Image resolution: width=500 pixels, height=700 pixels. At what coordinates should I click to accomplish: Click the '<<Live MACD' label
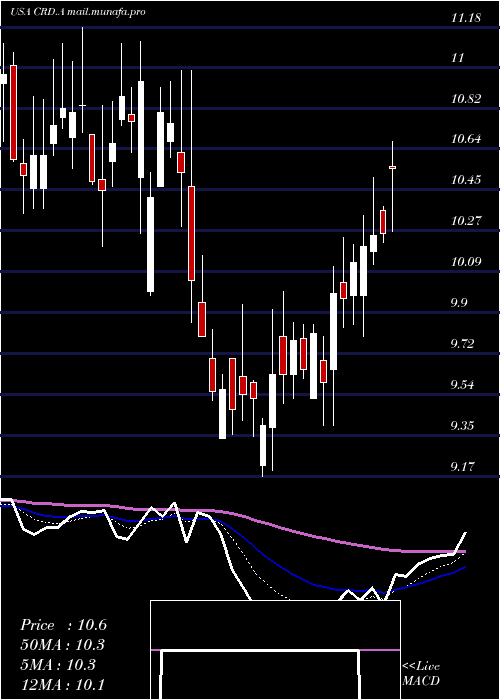click(421, 673)
